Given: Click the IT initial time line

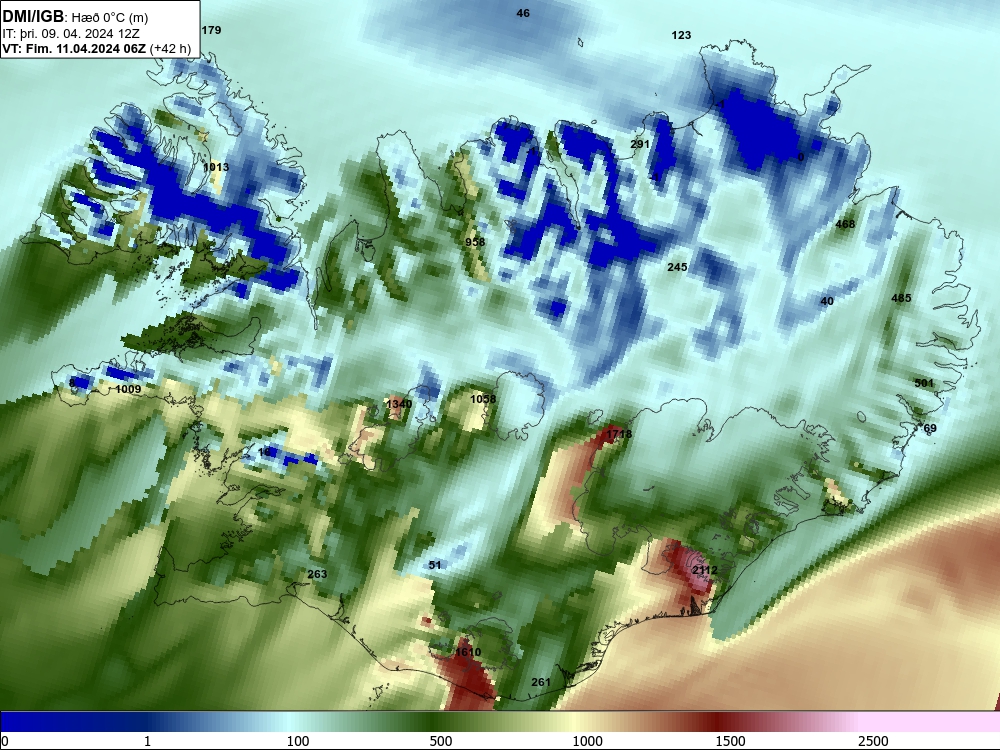Looking at the screenshot, I should click(71, 34).
